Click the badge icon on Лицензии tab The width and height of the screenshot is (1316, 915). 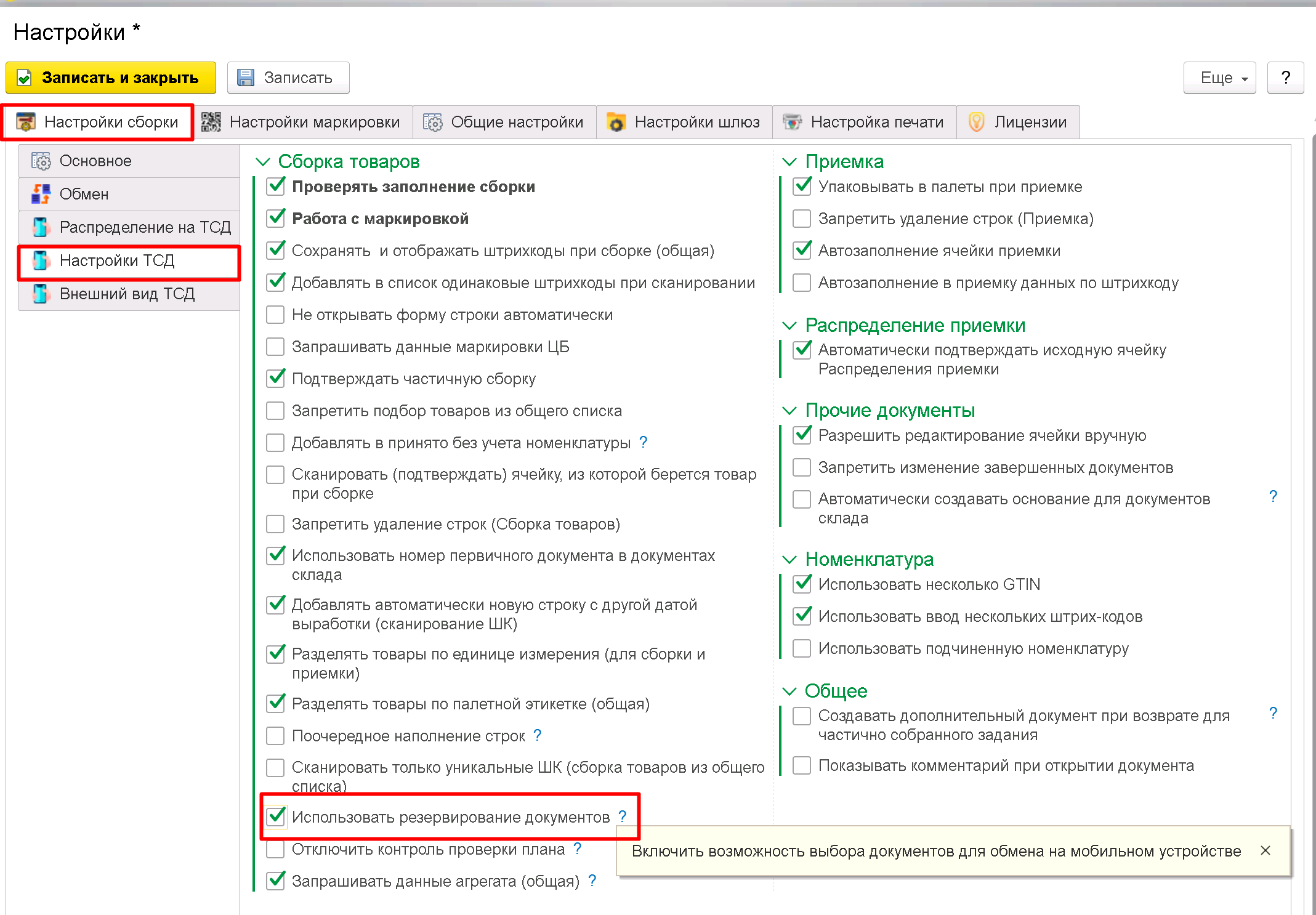pos(976,122)
